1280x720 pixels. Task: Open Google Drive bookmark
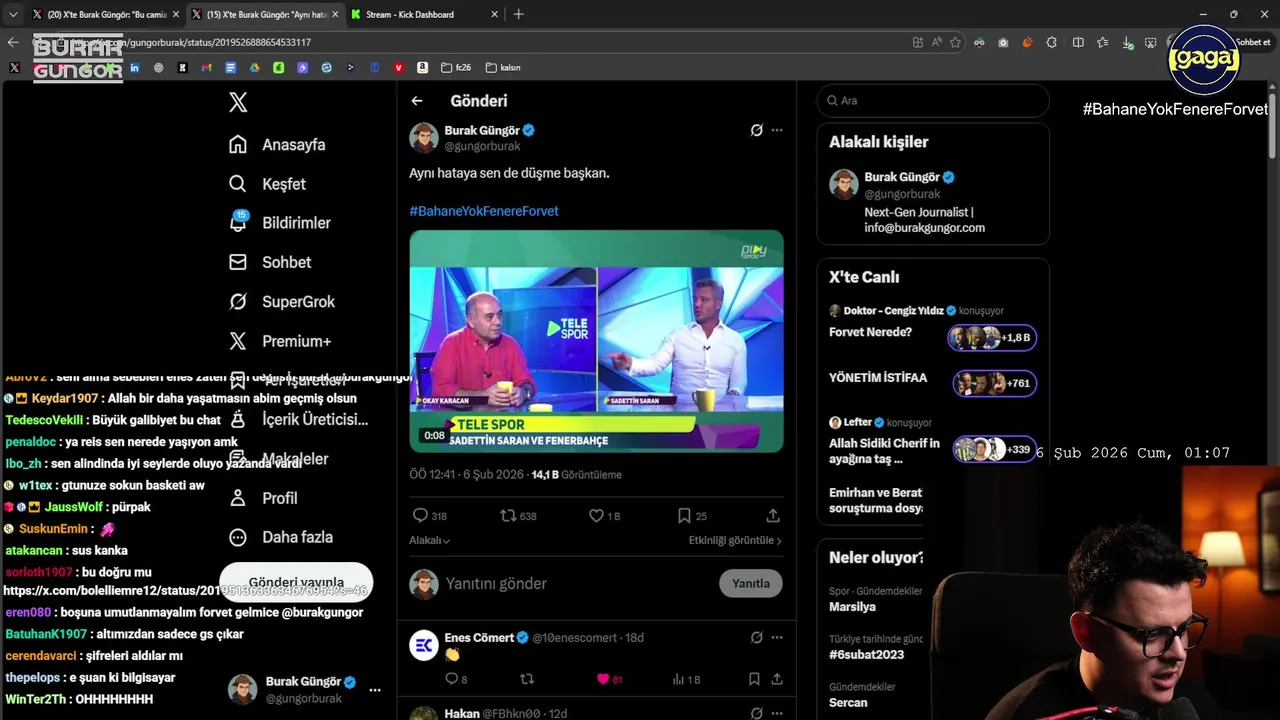pos(254,68)
